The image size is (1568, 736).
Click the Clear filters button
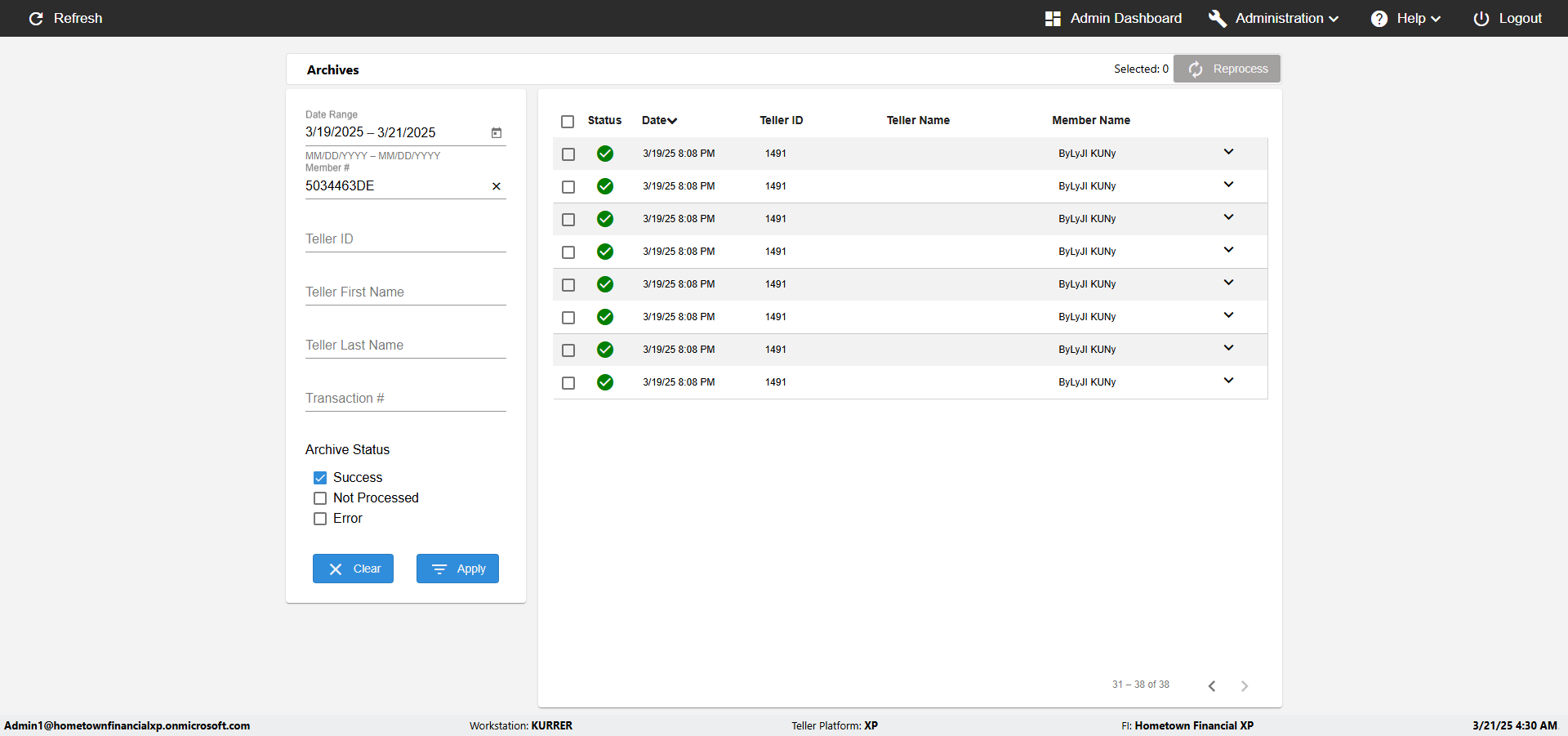click(353, 569)
